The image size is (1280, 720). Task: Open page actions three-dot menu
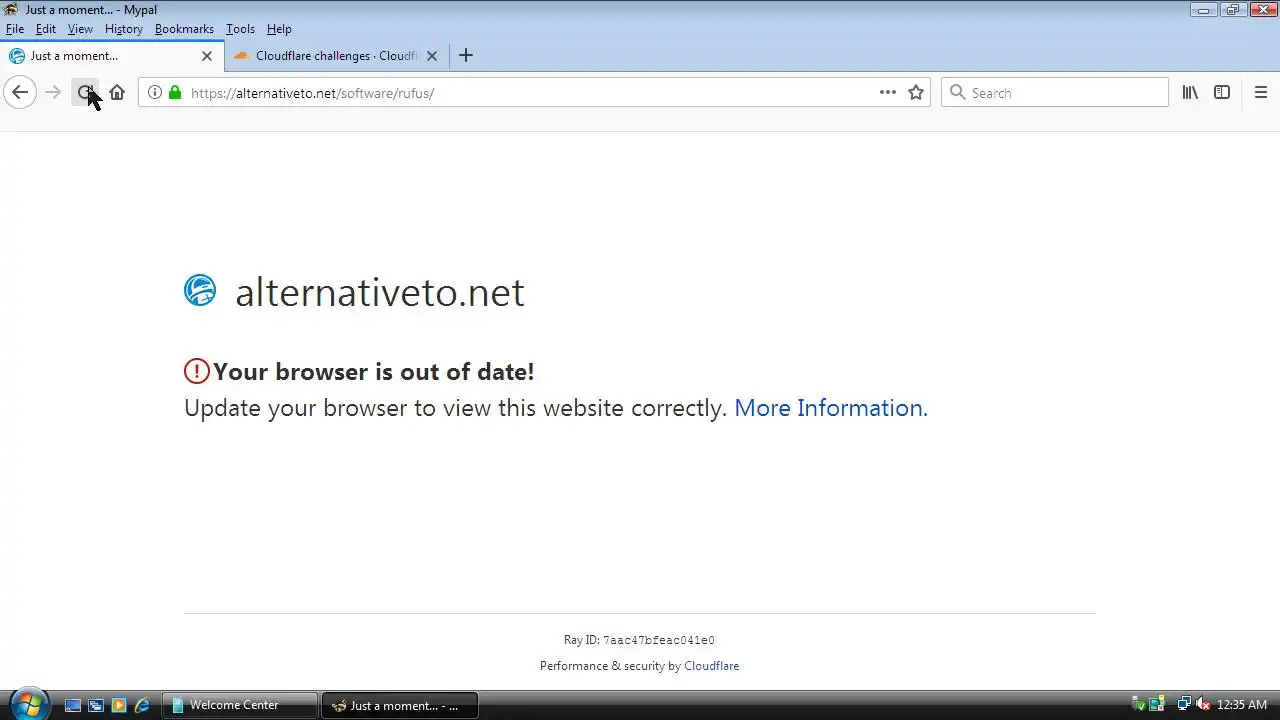coord(887,93)
